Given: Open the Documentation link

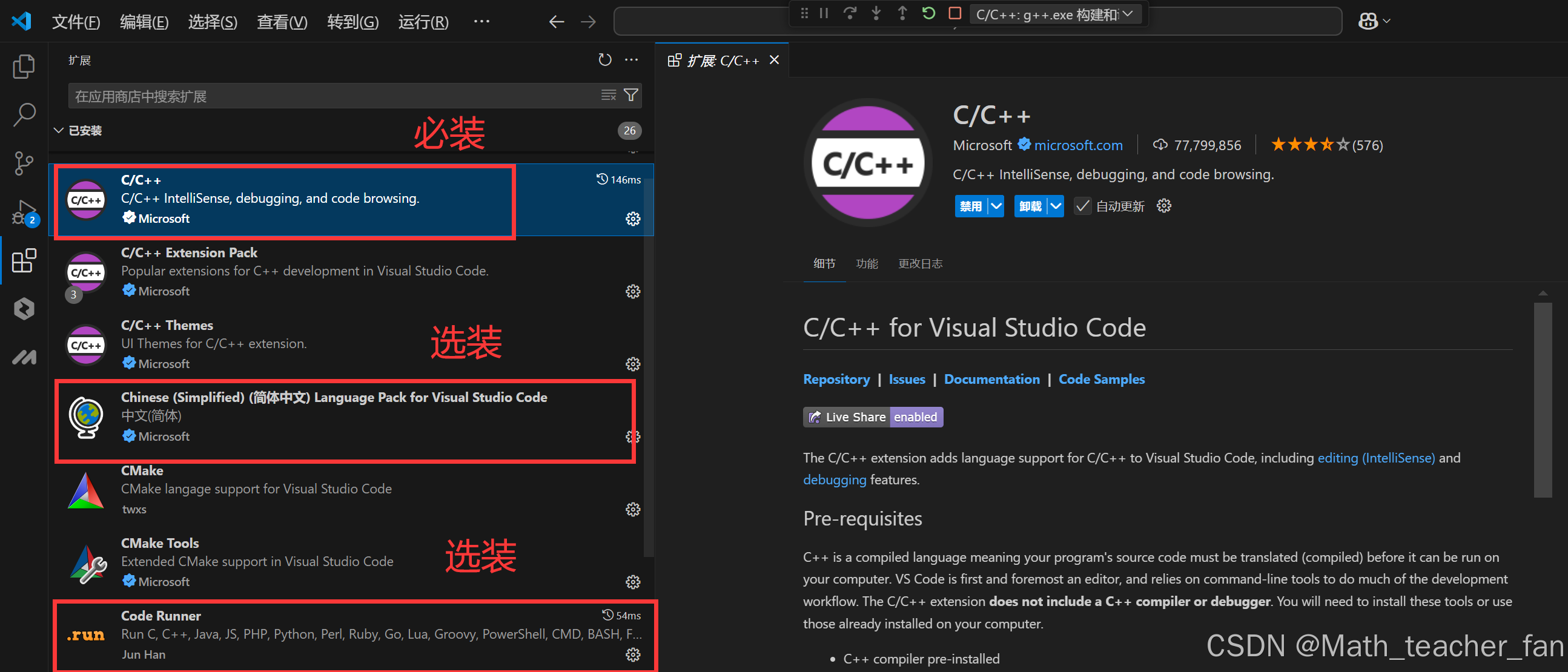Looking at the screenshot, I should 991,379.
